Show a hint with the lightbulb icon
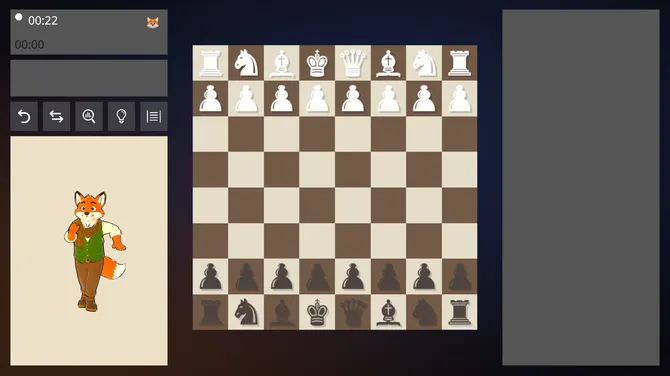The height and width of the screenshot is (376, 670). click(x=121, y=116)
